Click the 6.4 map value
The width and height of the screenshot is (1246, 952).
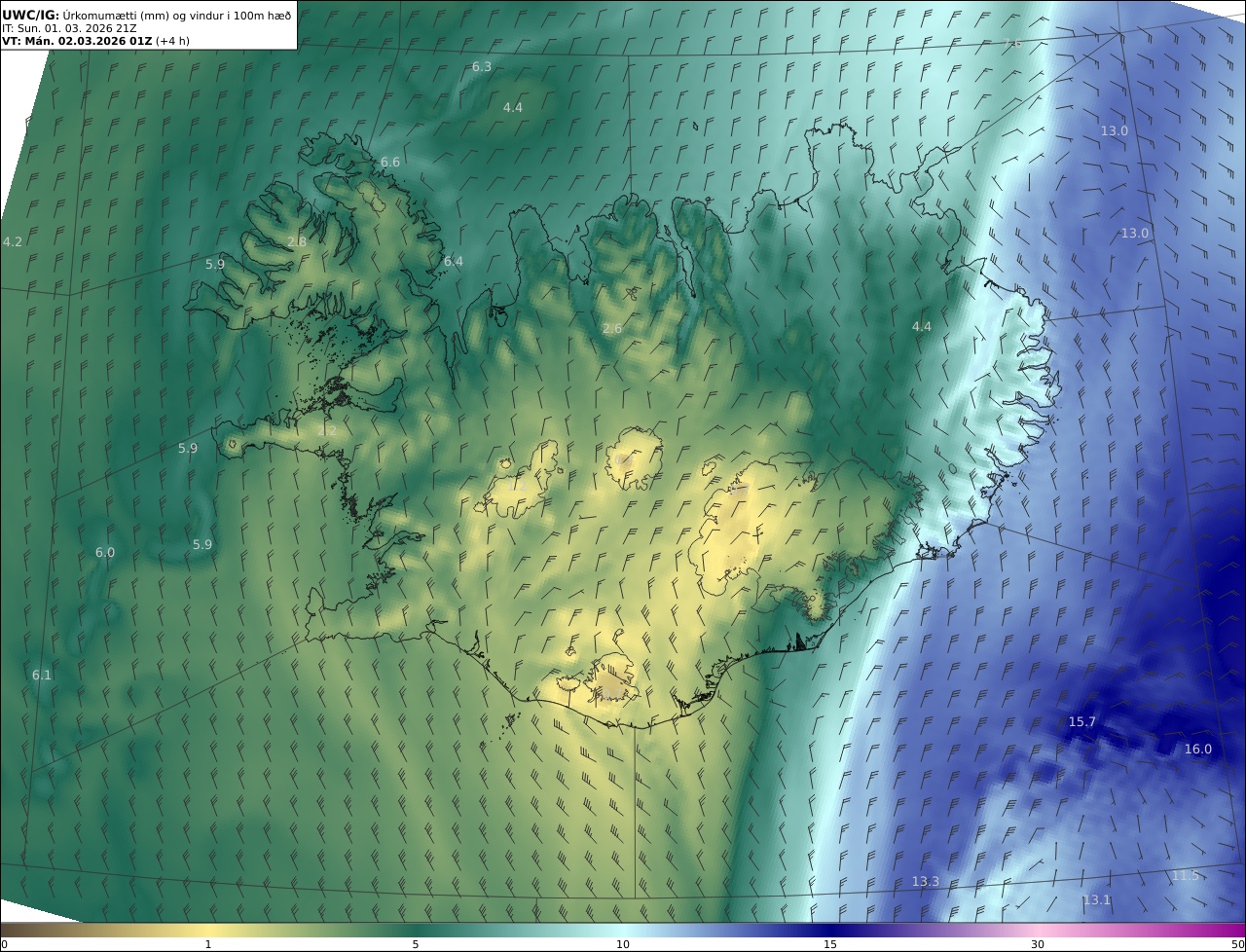point(454,262)
